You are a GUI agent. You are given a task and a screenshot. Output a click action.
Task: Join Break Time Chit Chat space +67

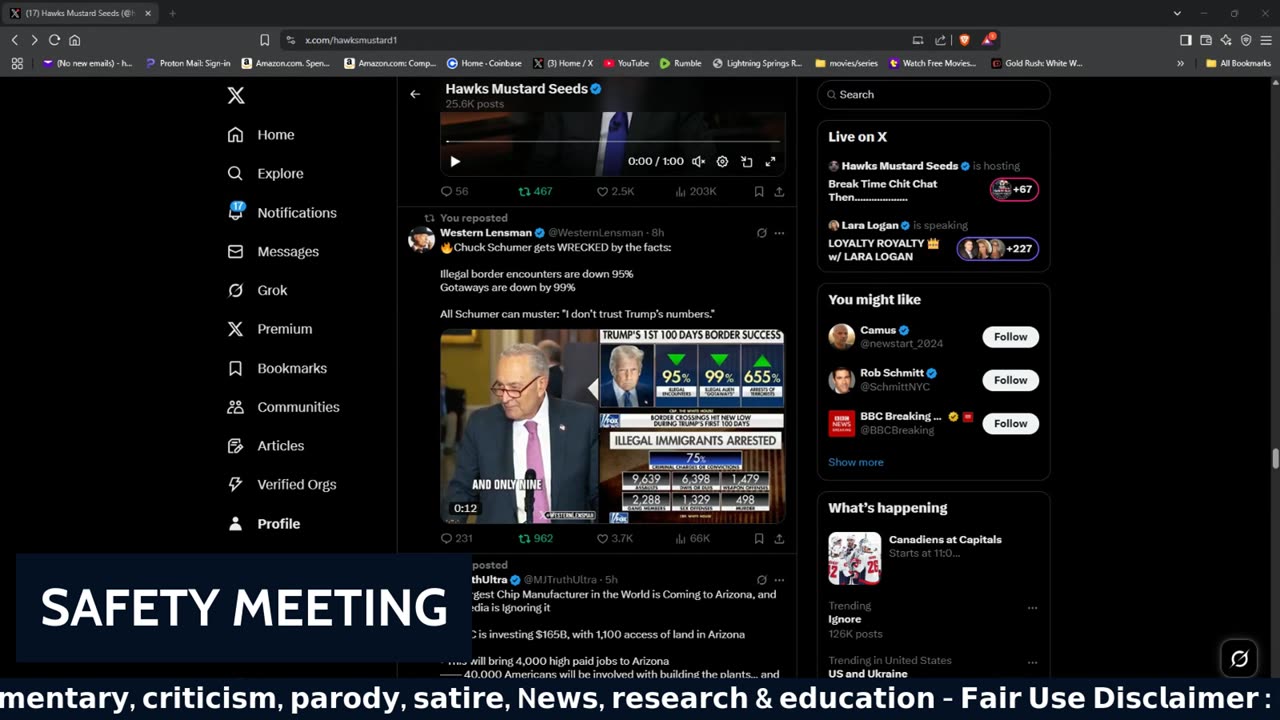pos(1014,189)
